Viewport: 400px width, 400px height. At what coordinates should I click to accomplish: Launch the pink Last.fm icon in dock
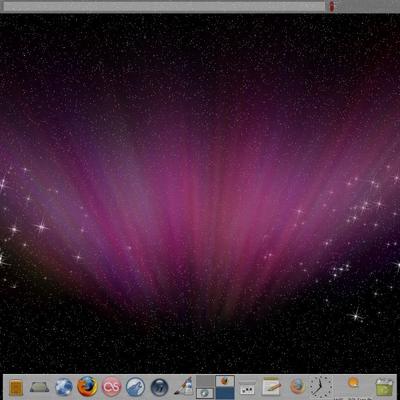tap(111, 387)
